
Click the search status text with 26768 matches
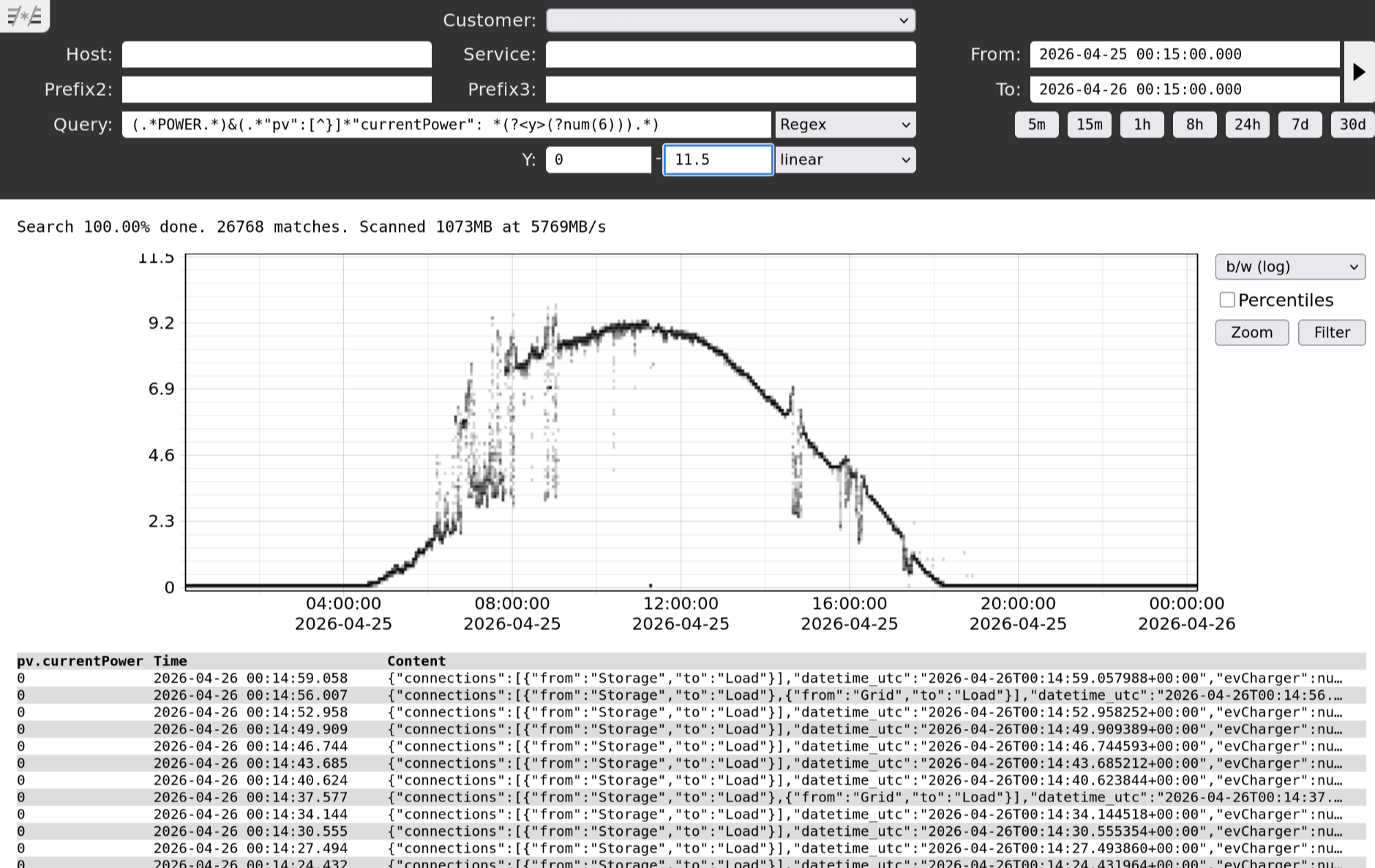(x=311, y=227)
